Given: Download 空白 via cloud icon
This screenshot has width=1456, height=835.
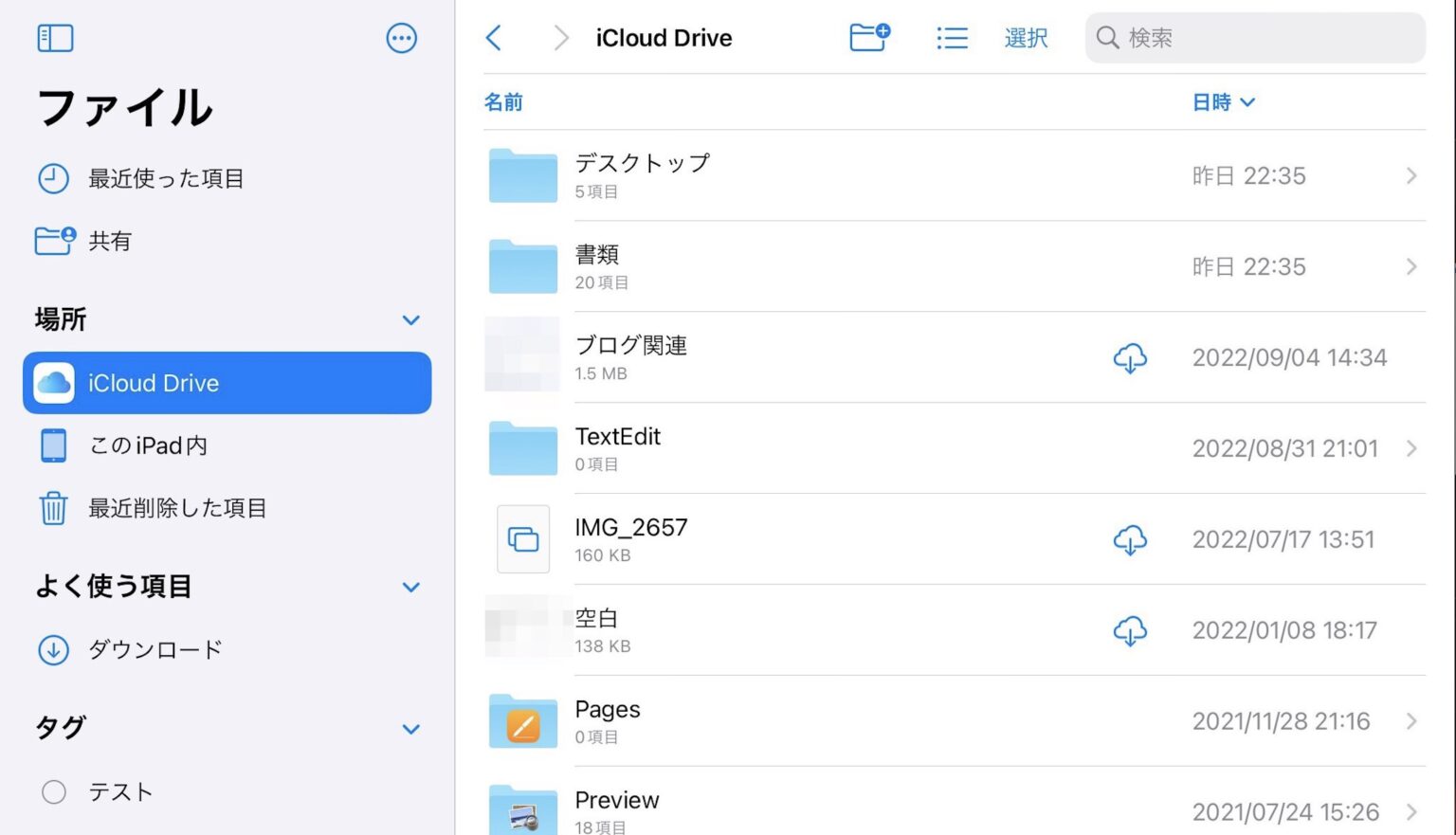Looking at the screenshot, I should pyautogui.click(x=1130, y=631).
